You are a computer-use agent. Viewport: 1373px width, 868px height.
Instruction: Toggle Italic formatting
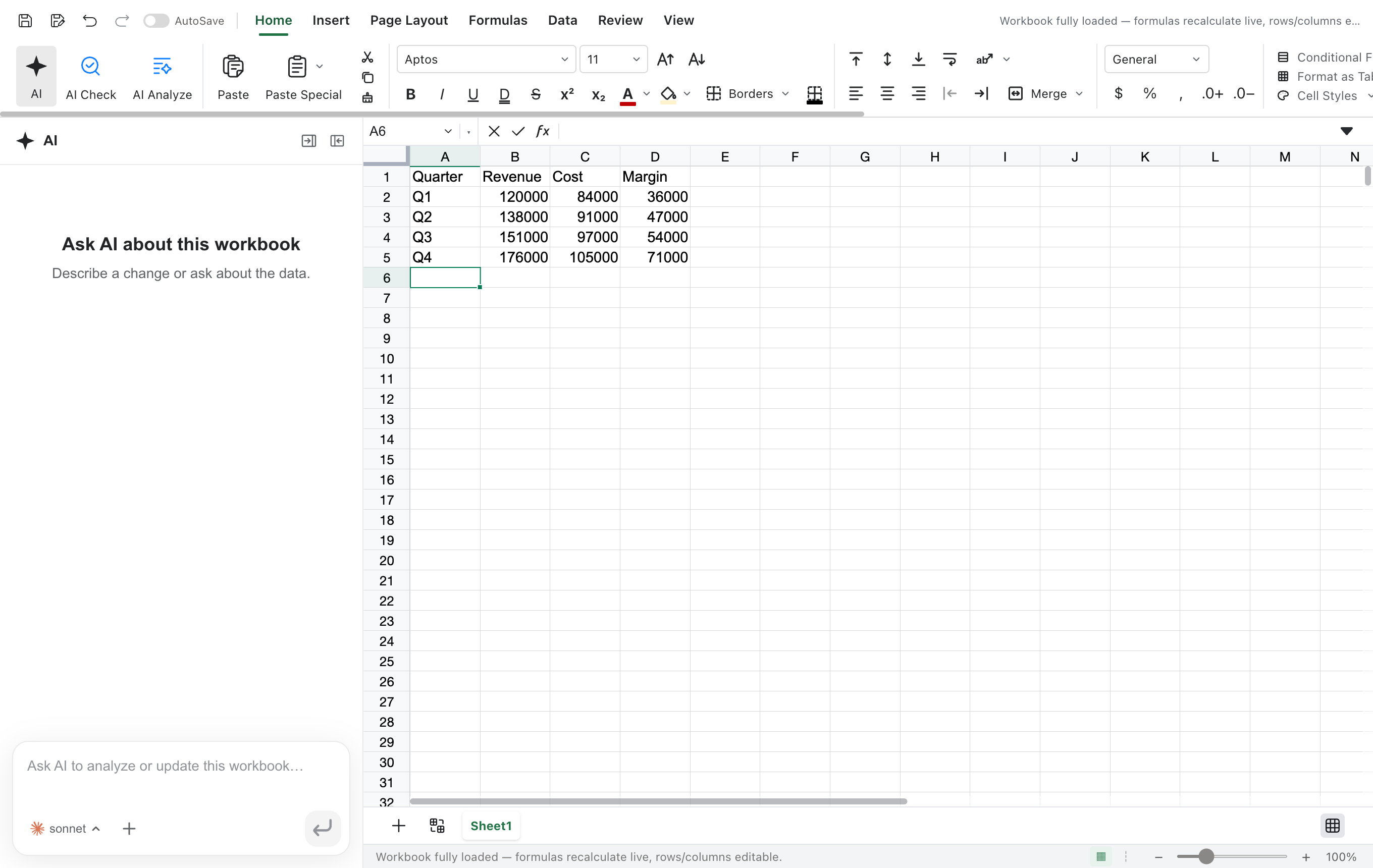442,94
